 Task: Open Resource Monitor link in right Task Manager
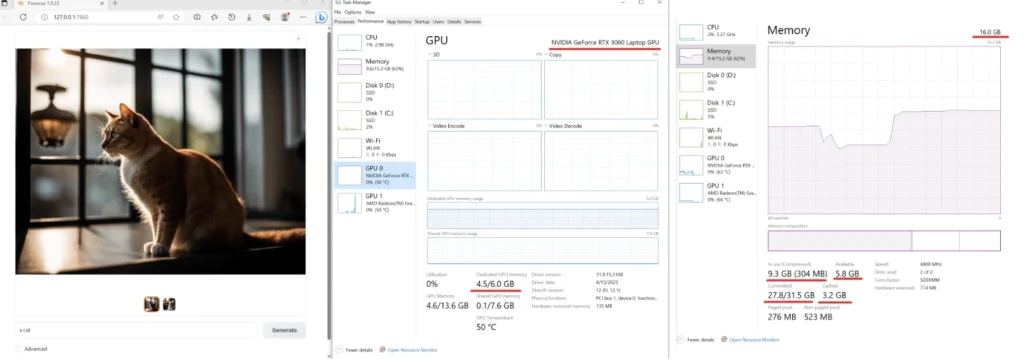click(750, 339)
